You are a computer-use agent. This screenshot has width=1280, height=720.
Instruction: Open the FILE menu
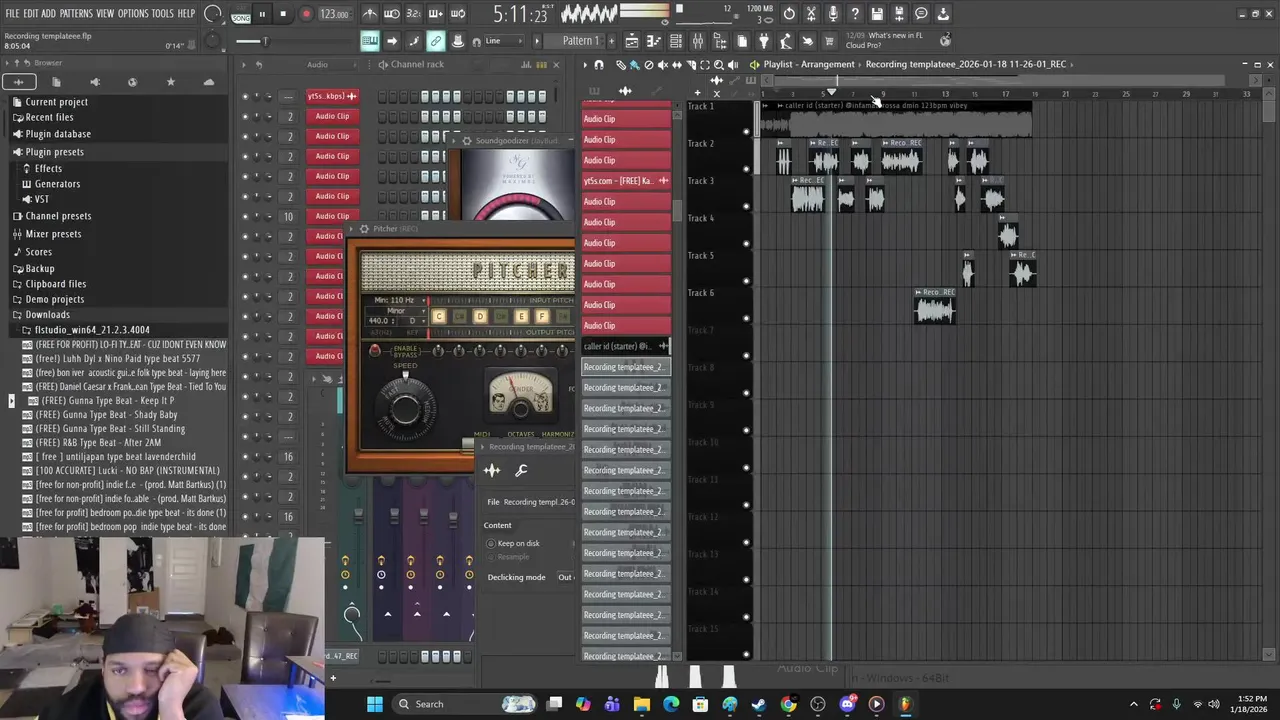pyautogui.click(x=12, y=14)
